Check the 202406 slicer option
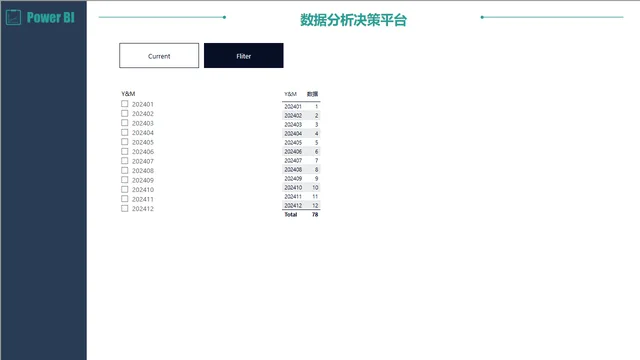 [x=124, y=151]
